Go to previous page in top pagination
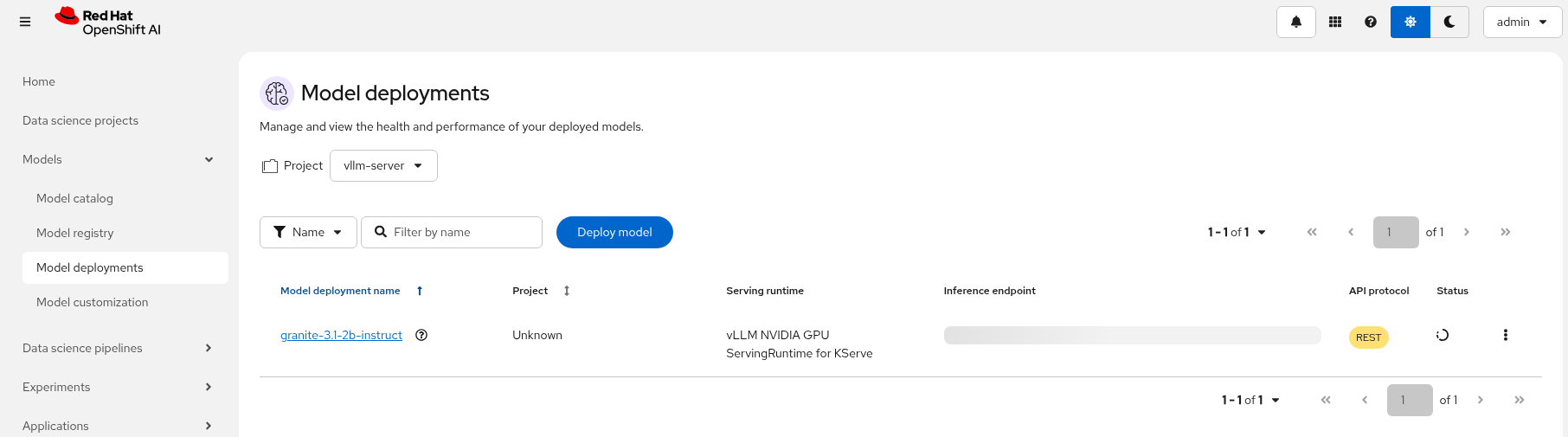Image resolution: width=1568 pixels, height=437 pixels. tap(1351, 232)
